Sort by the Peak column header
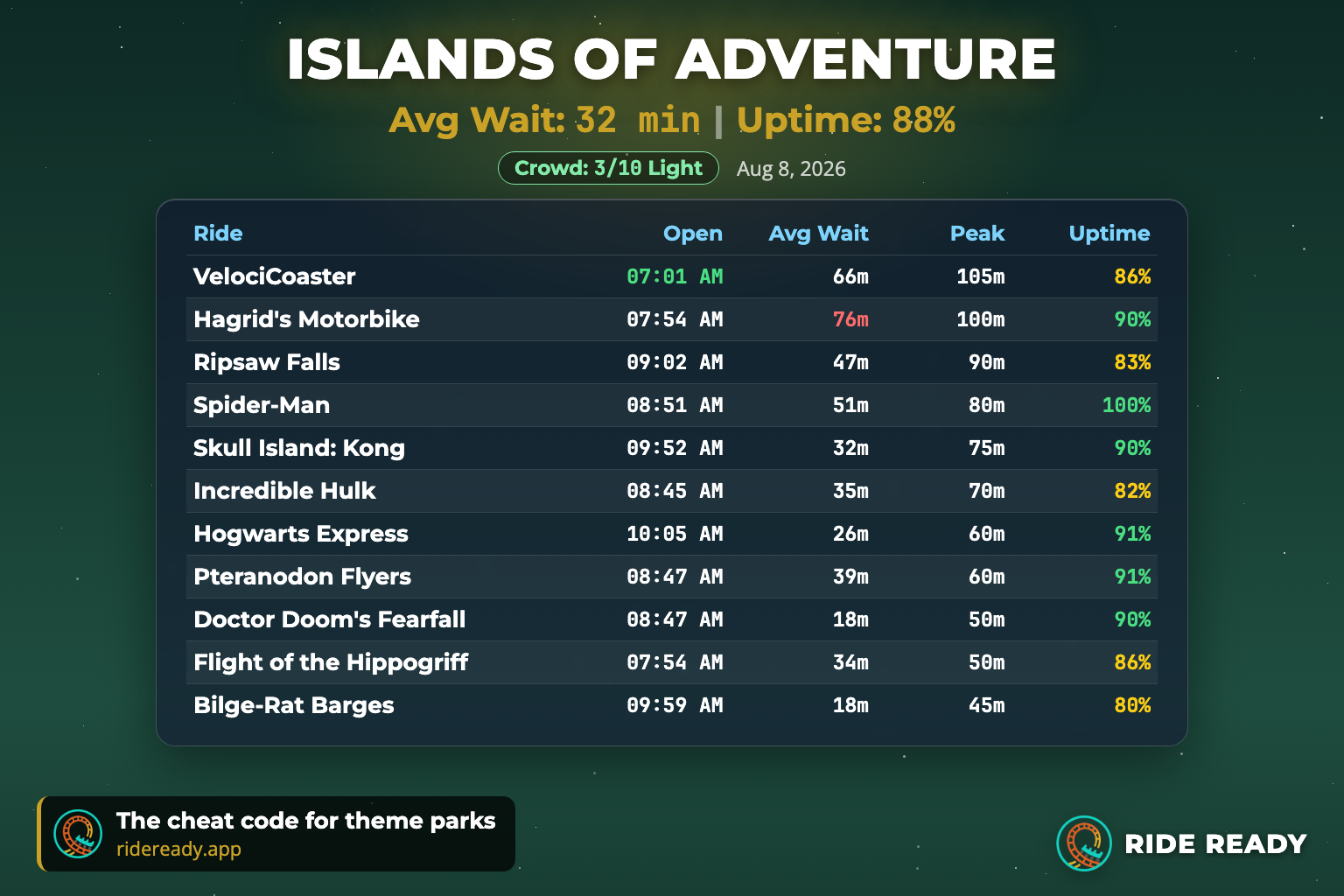Screen dimensions: 1344x896 (x=977, y=234)
